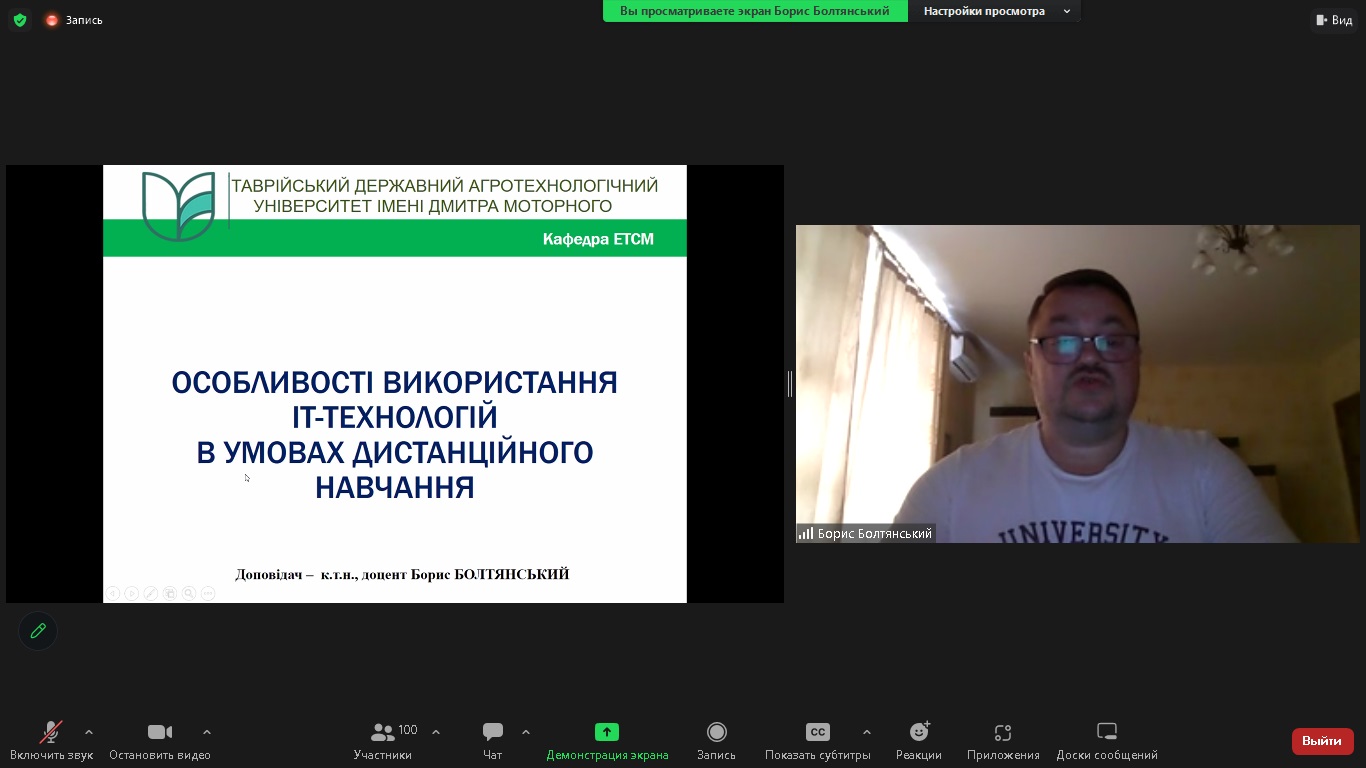Click the slide title ОСОБЛИВОСТІ ВИКОРИСТАННЯ
This screenshot has width=1366, height=768.
pos(395,383)
